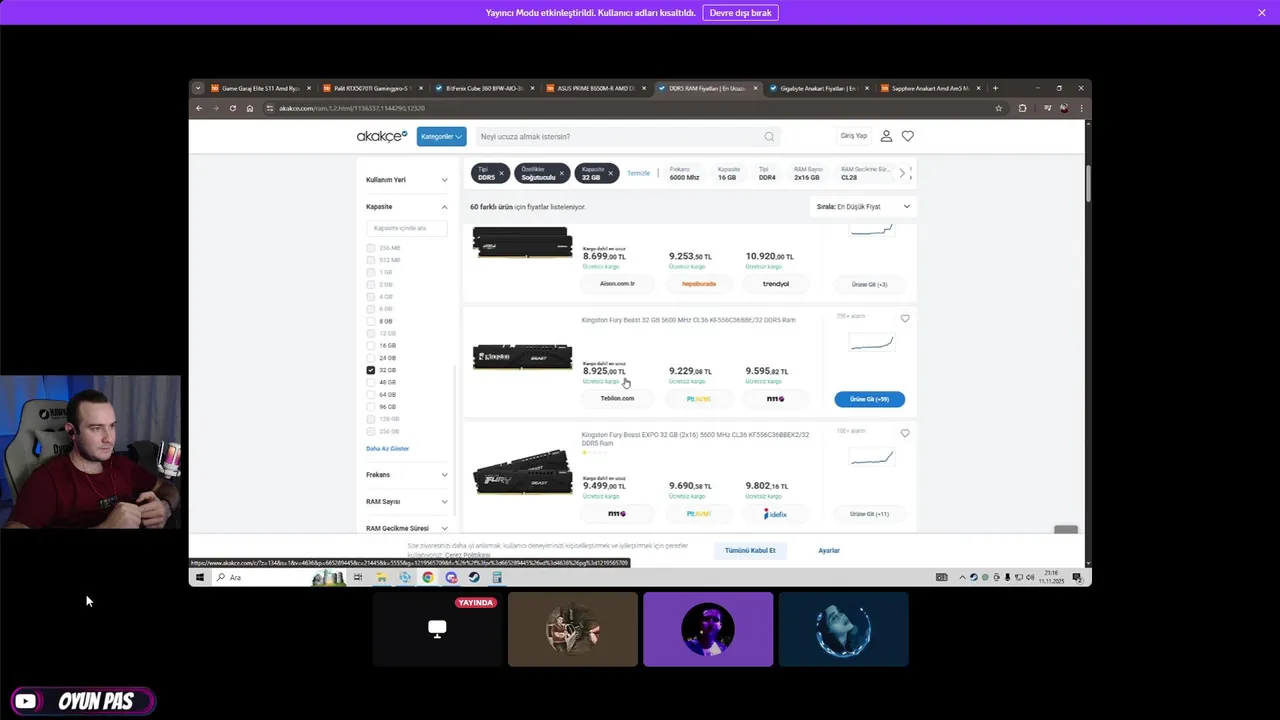This screenshot has height=720, width=1280.
Task: Open the taskbar notification center
Action: [1077, 577]
